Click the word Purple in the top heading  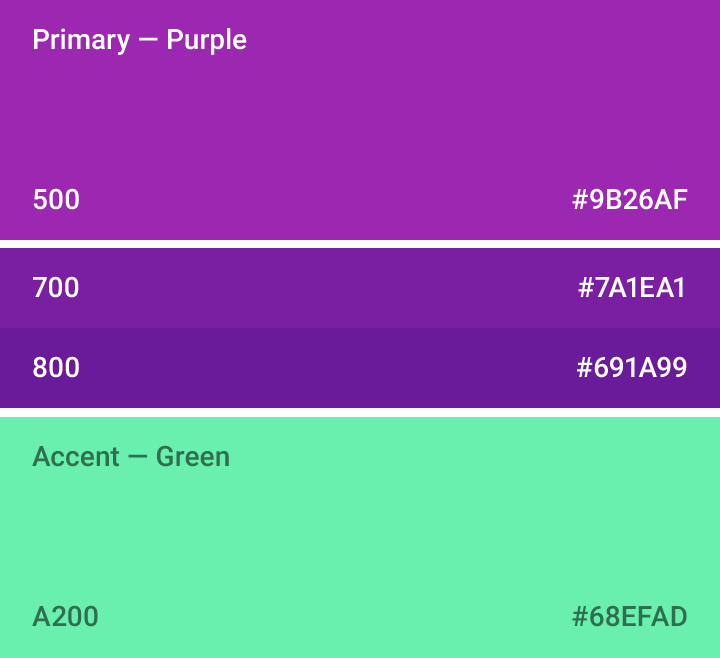207,40
